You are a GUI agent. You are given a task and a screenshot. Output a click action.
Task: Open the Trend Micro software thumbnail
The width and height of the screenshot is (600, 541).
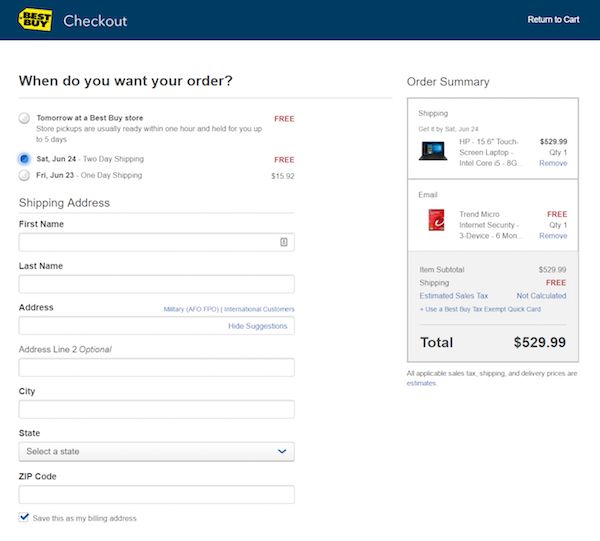(x=436, y=220)
